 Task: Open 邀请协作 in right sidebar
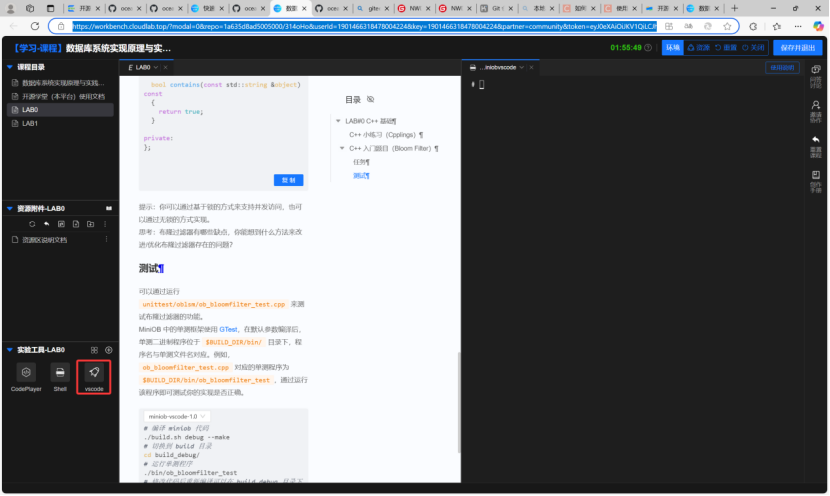coord(816,112)
